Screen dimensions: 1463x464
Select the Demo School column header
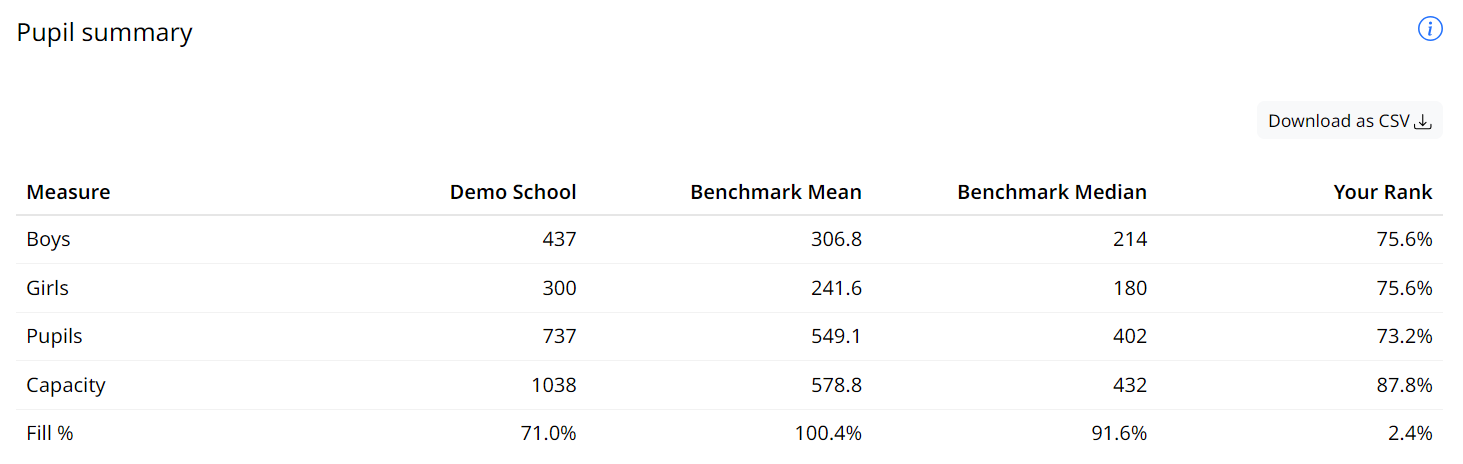click(513, 192)
